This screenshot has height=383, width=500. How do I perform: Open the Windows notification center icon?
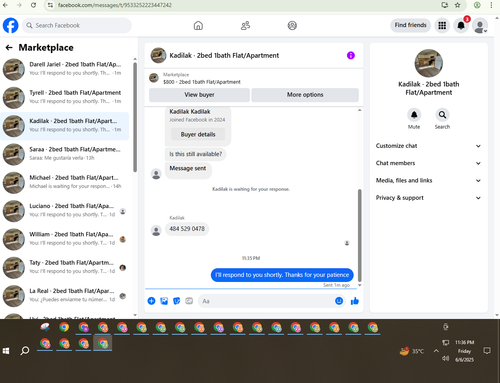(x=487, y=351)
